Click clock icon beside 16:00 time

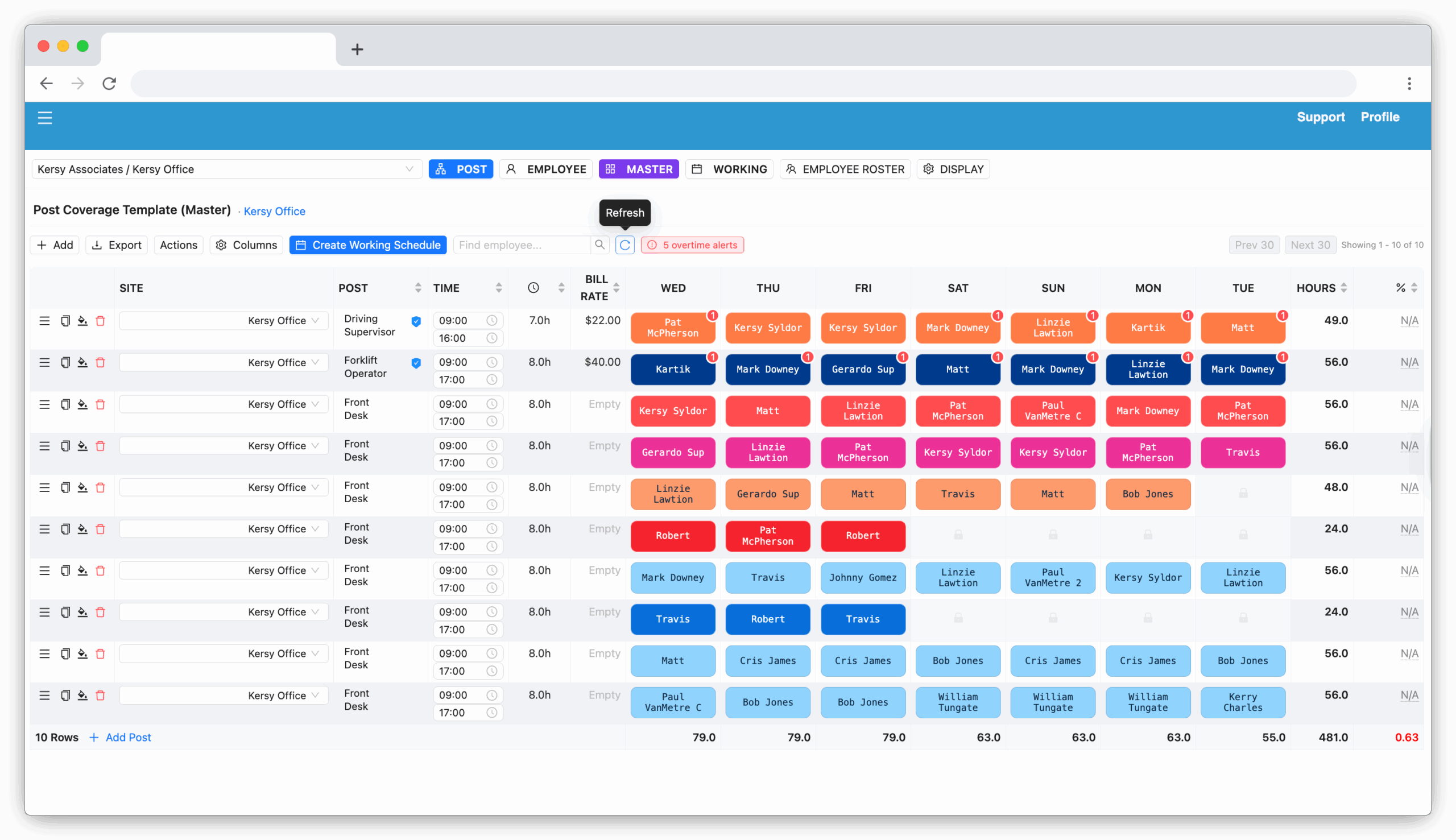491,338
